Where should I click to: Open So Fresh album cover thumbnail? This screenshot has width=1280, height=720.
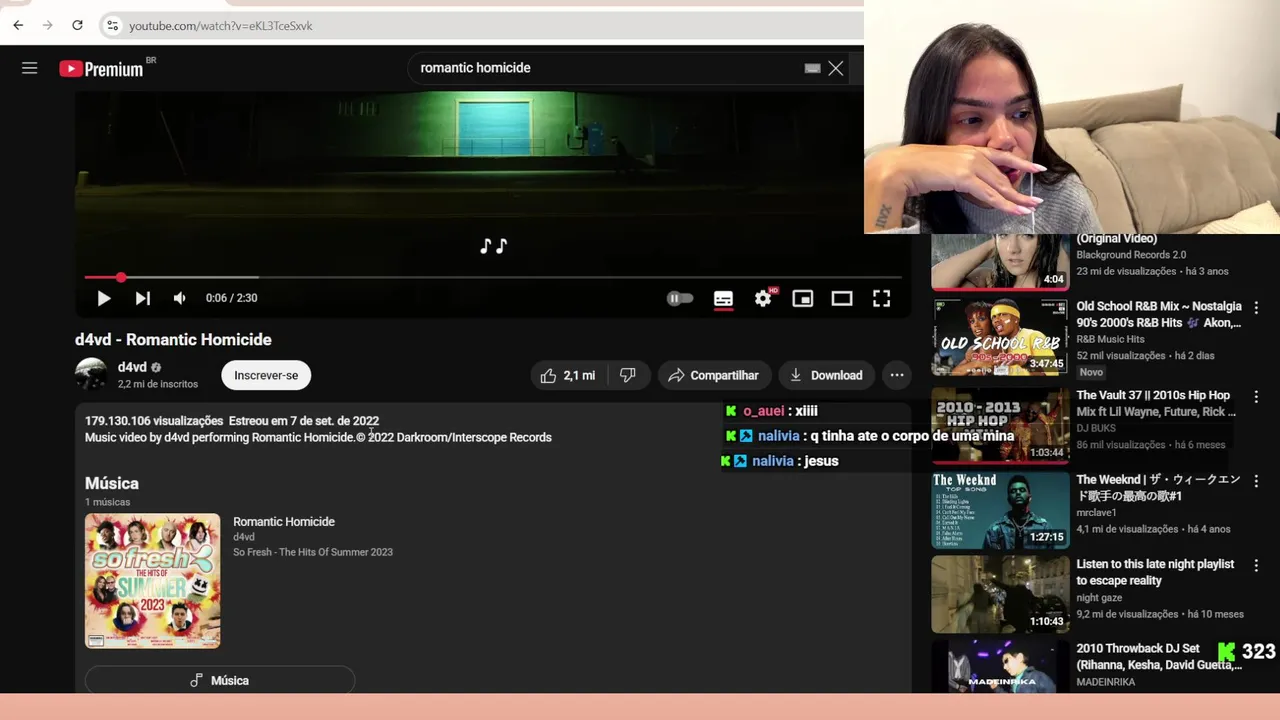tap(152, 581)
